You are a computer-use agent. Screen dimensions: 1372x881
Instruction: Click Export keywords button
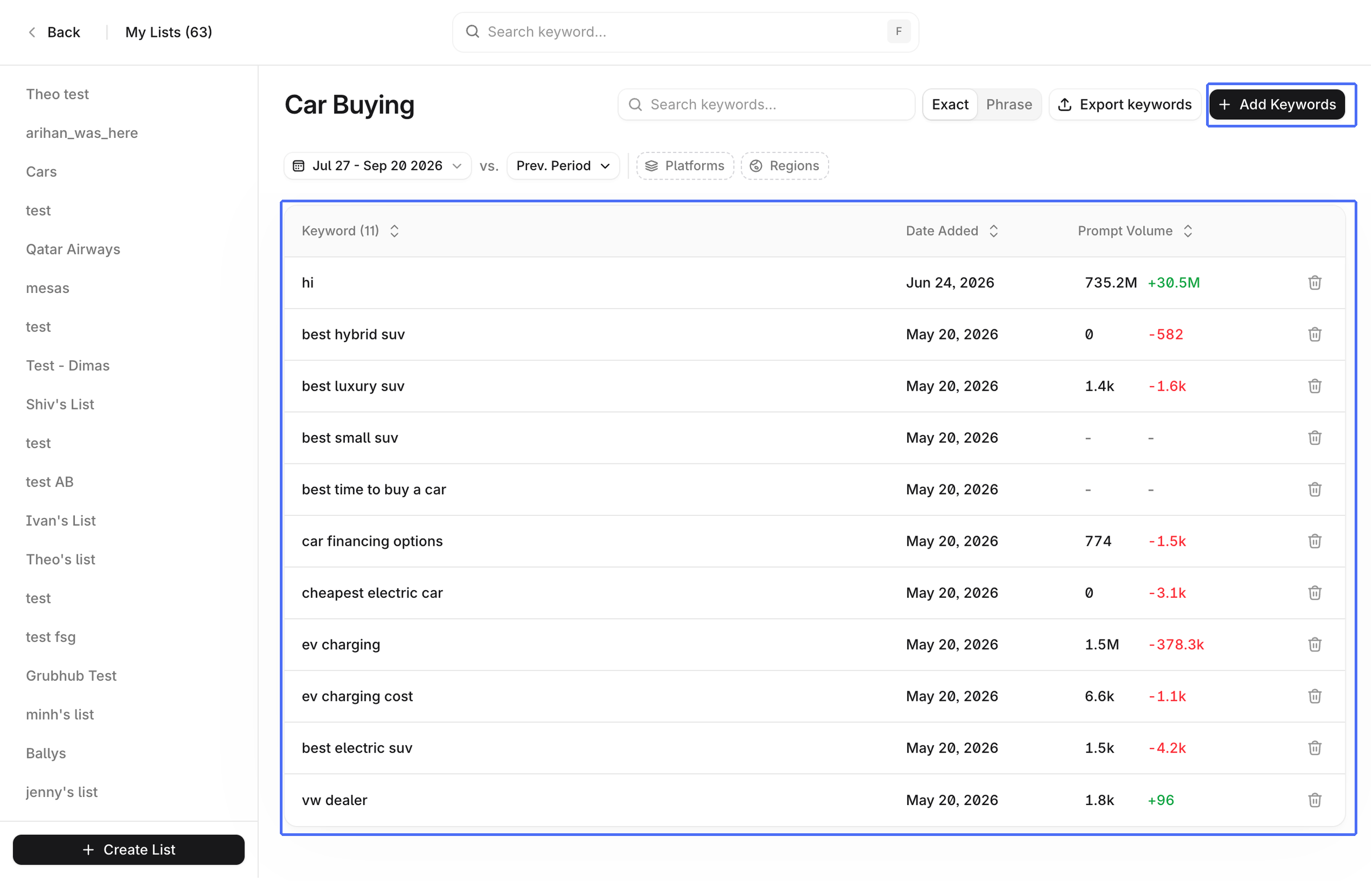coord(1124,105)
